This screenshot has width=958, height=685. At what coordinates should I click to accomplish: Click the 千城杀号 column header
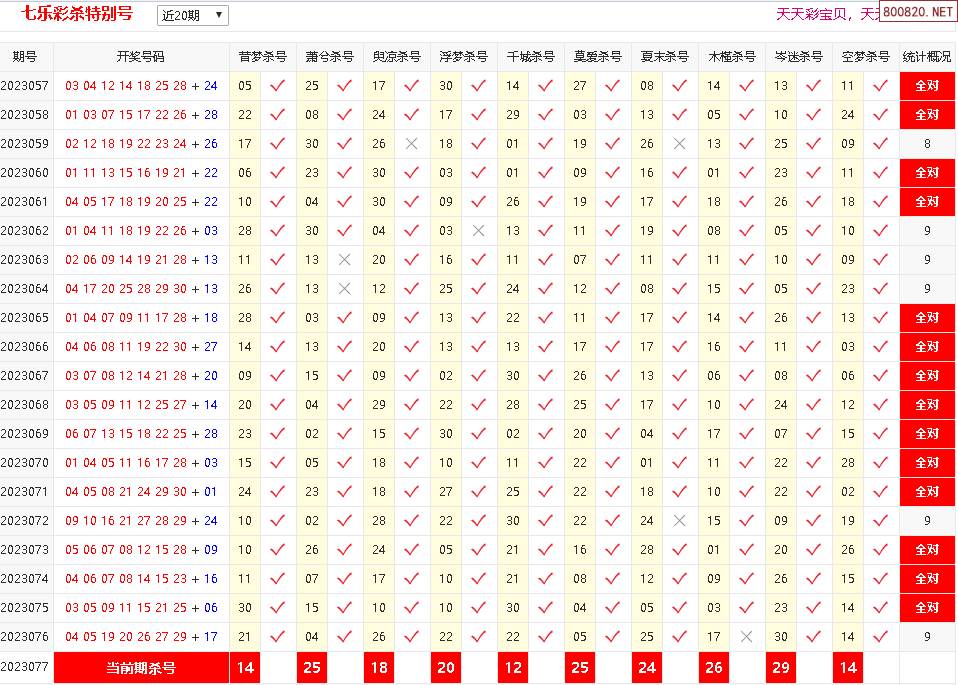click(x=531, y=57)
